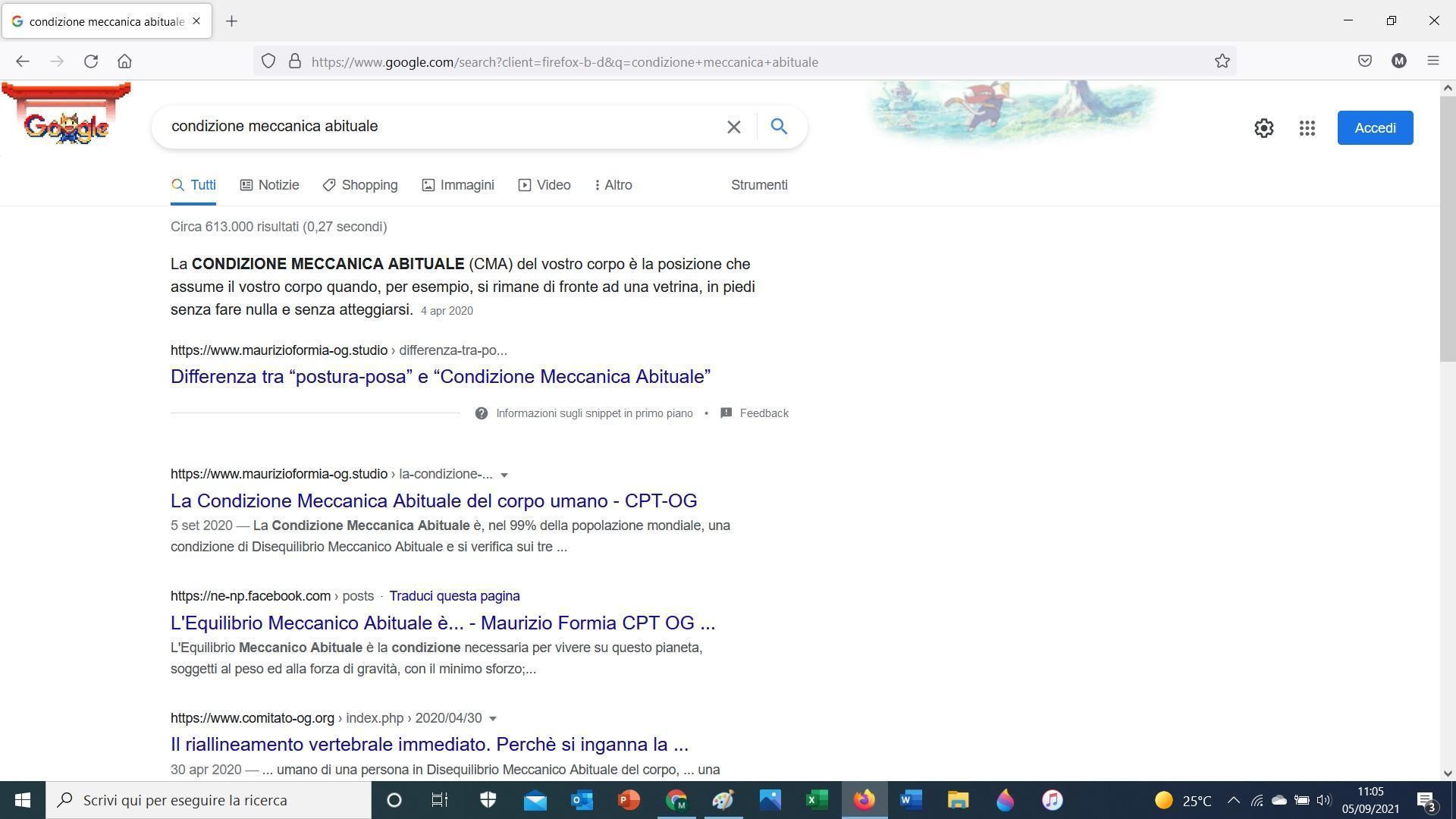The height and width of the screenshot is (819, 1456).
Task: Open the Google apps grid
Action: point(1307,128)
